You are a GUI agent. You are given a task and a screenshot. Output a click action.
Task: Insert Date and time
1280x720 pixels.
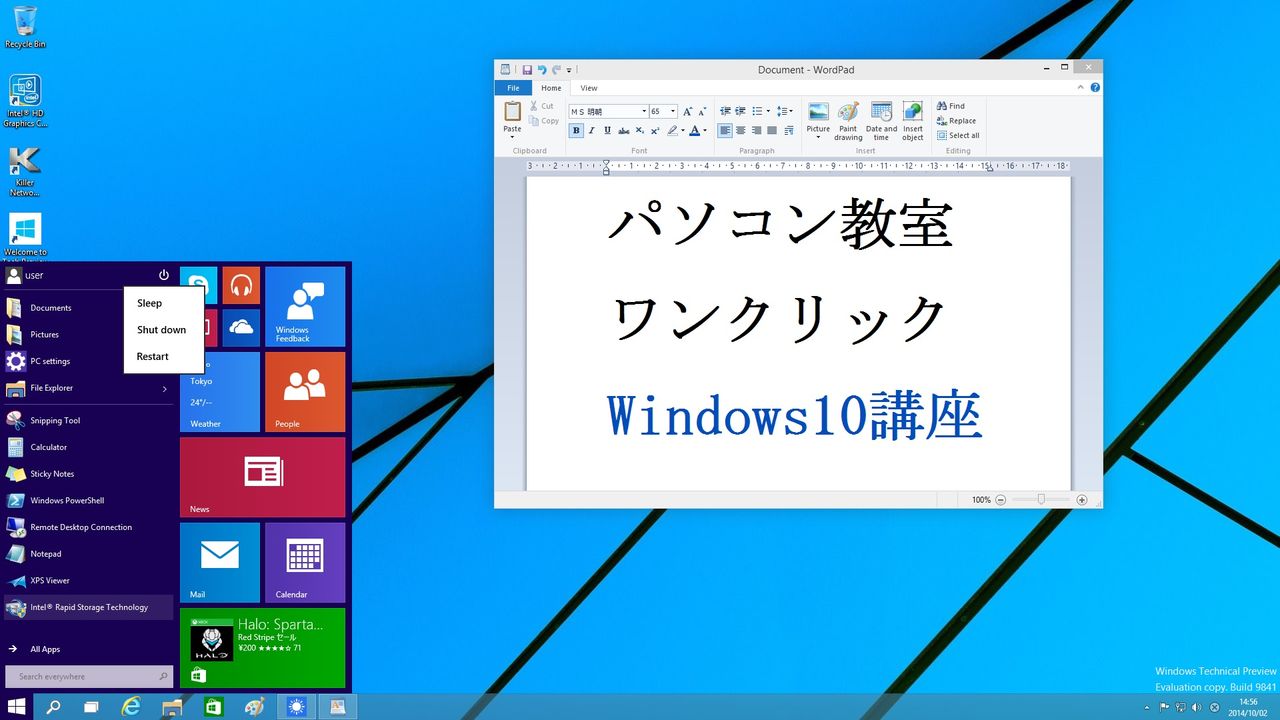coord(881,121)
